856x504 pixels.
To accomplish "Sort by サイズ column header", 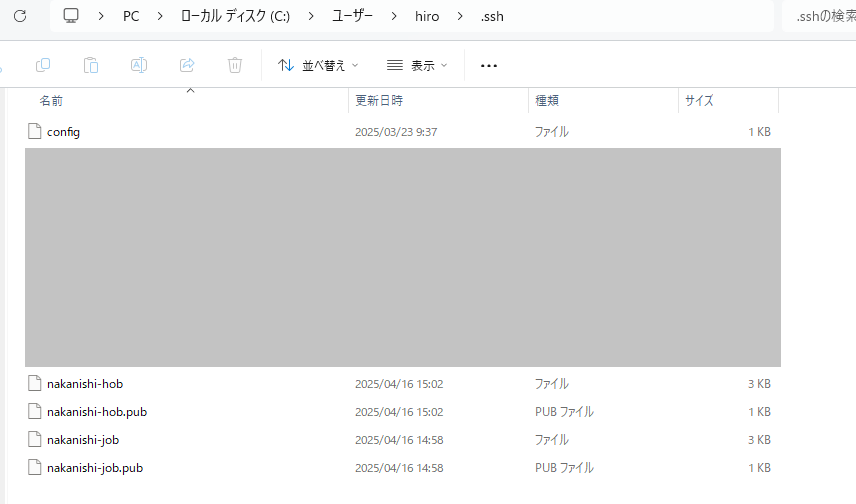I will coord(699,100).
